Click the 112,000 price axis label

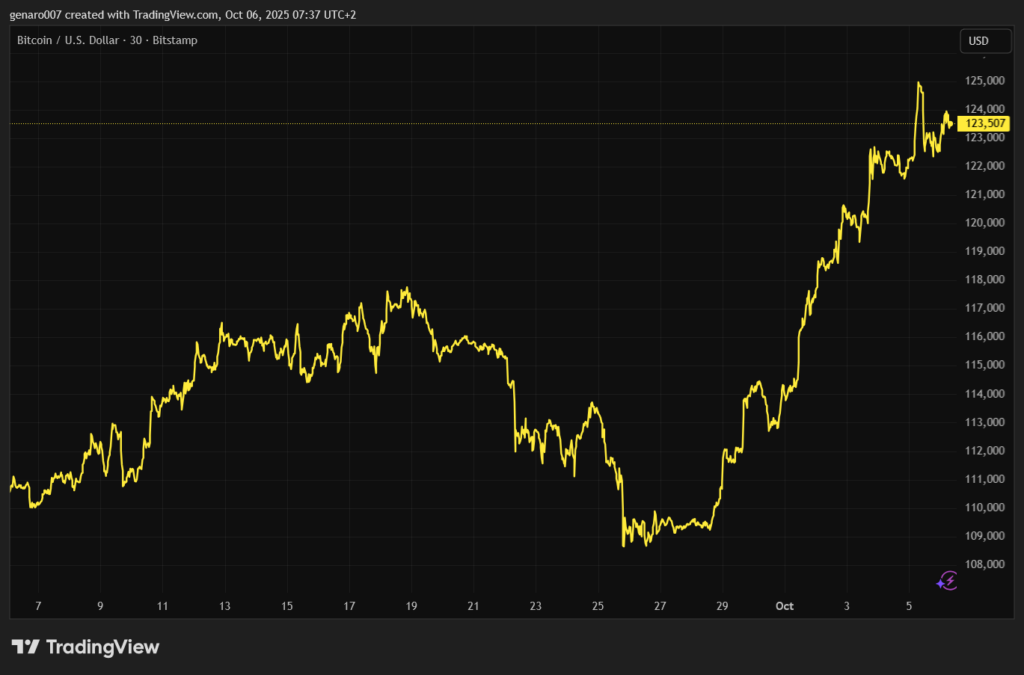point(985,451)
